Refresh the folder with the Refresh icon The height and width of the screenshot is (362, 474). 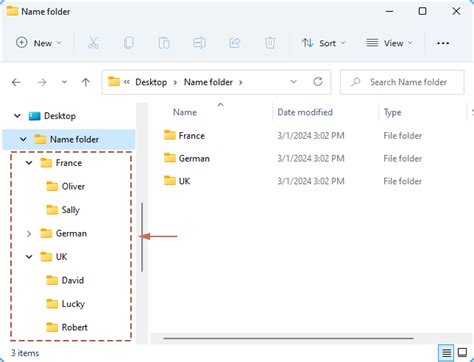(x=318, y=82)
